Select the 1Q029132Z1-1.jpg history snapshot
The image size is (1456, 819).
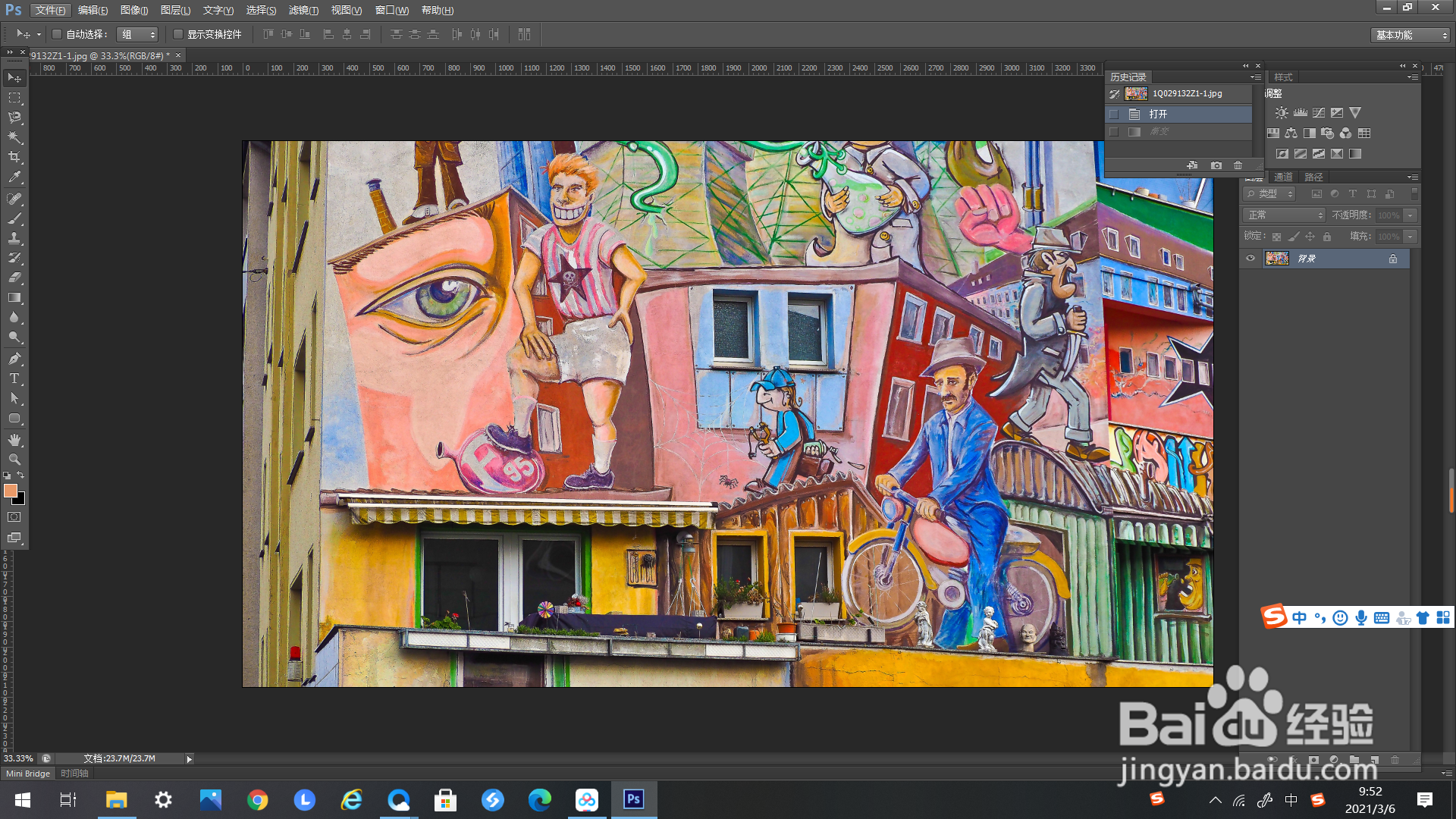1179,94
